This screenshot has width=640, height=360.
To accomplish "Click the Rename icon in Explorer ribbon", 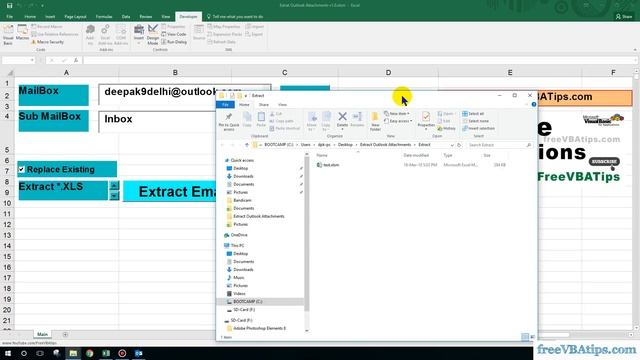I will pos(357,120).
